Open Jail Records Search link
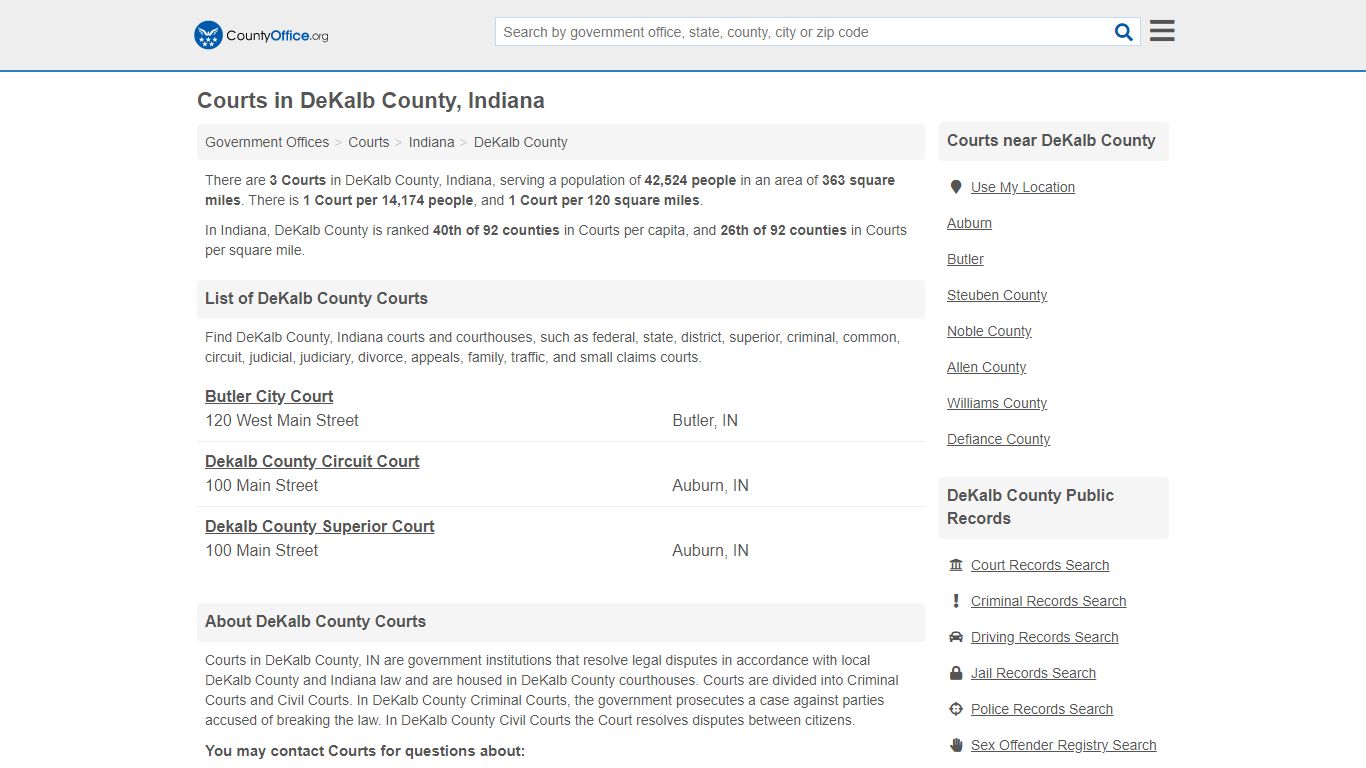Screen dimensions: 1366x768 point(1033,673)
